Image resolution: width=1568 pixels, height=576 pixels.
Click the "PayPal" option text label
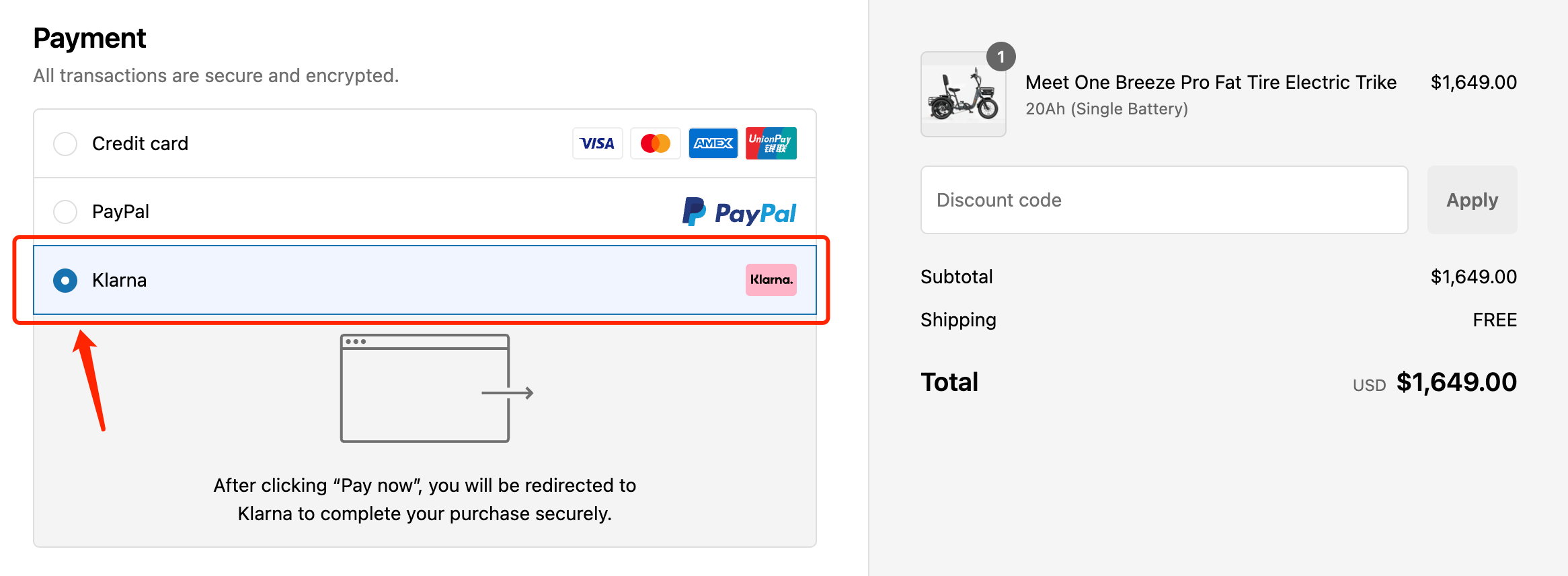tap(120, 211)
